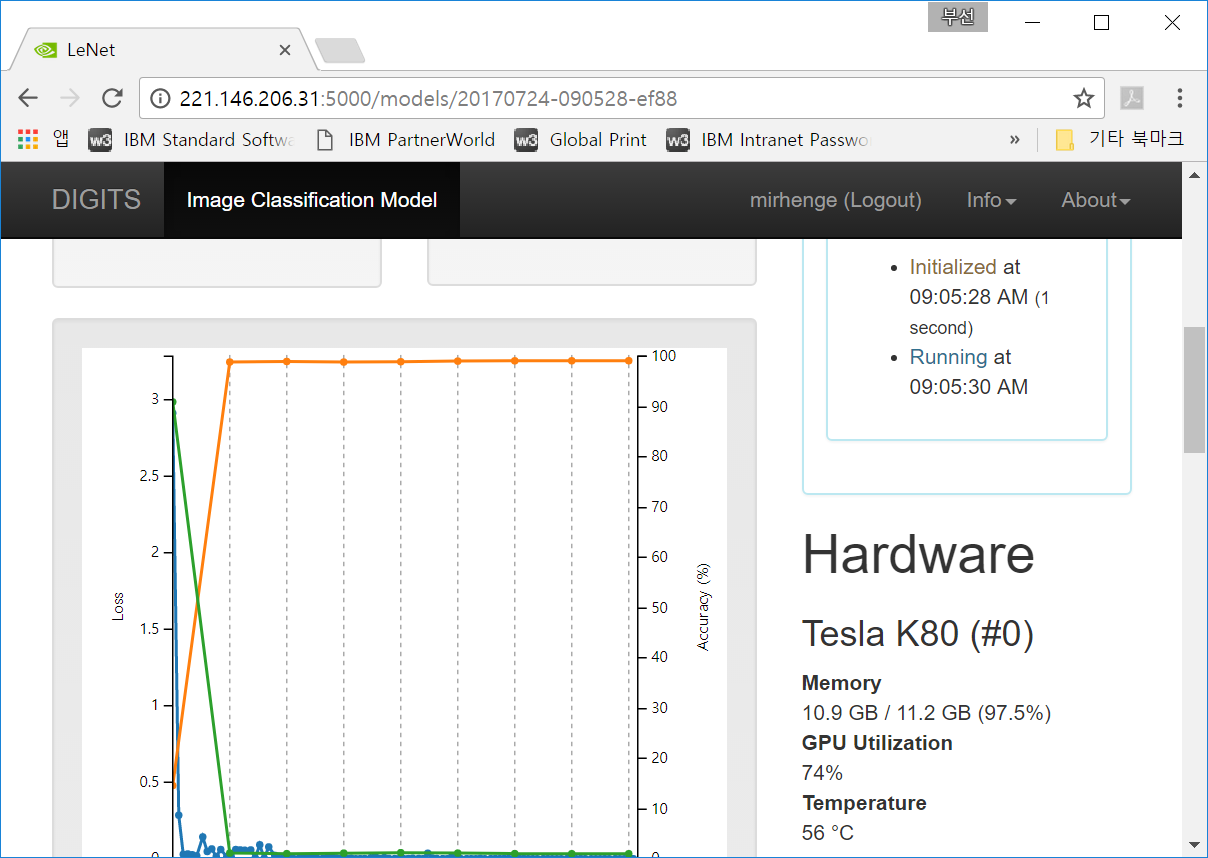This screenshot has width=1208, height=858.
Task: Log out via mirhenge (Logout) link
Action: [x=836, y=200]
